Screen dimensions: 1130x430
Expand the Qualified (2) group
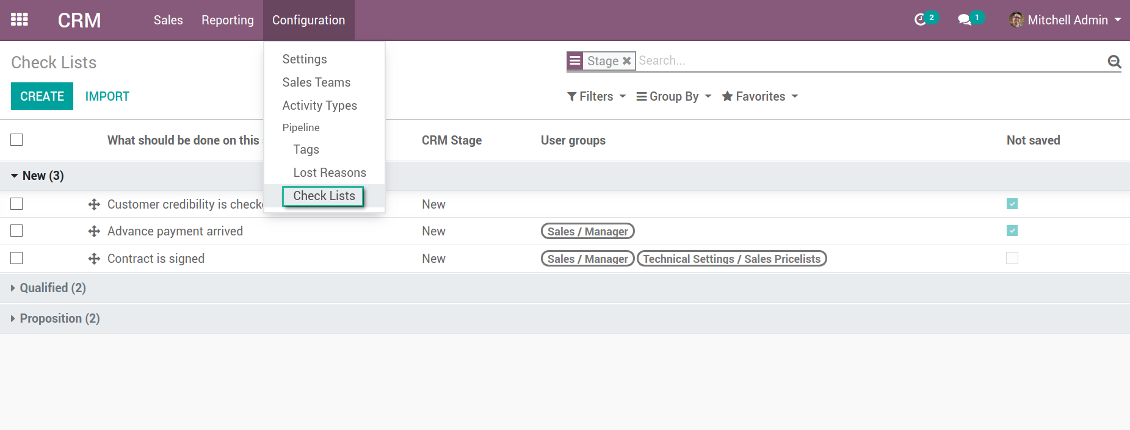click(x=52, y=288)
